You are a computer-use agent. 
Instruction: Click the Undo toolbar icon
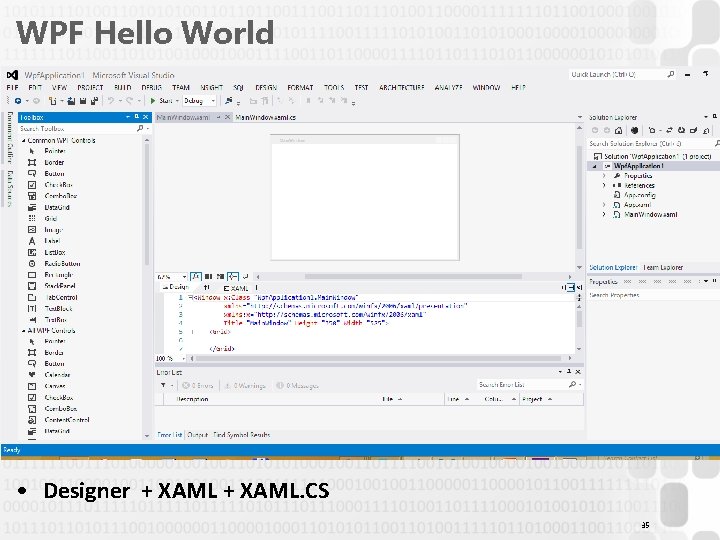point(110,101)
